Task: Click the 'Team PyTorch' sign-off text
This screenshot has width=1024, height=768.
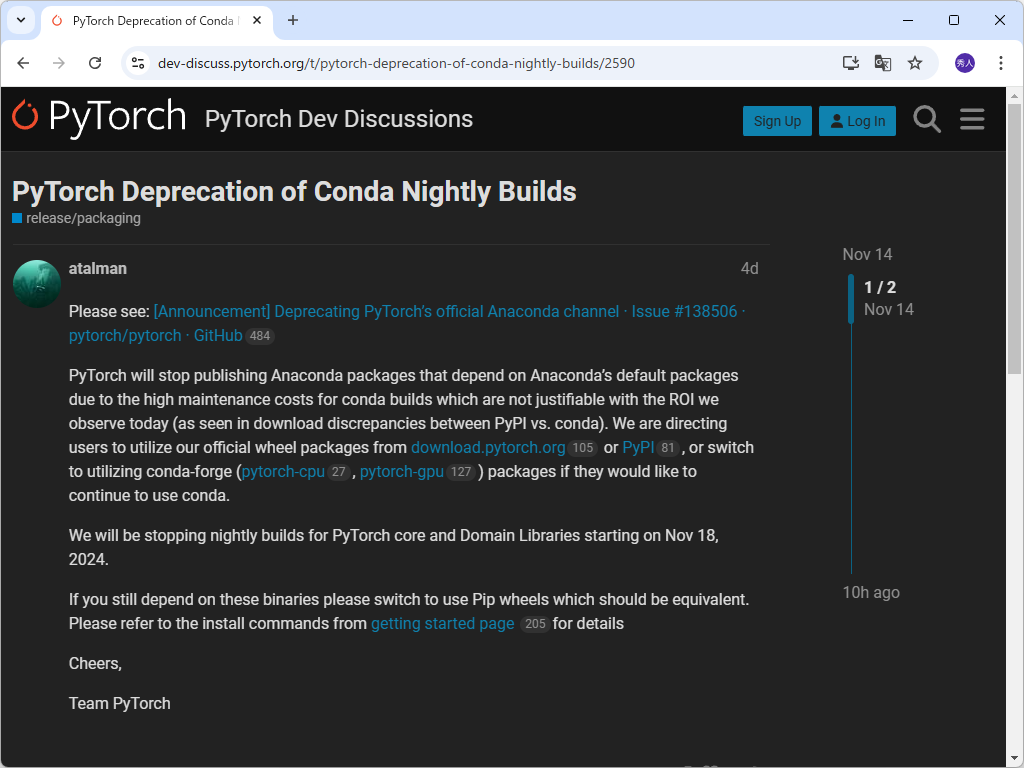Action: (120, 703)
